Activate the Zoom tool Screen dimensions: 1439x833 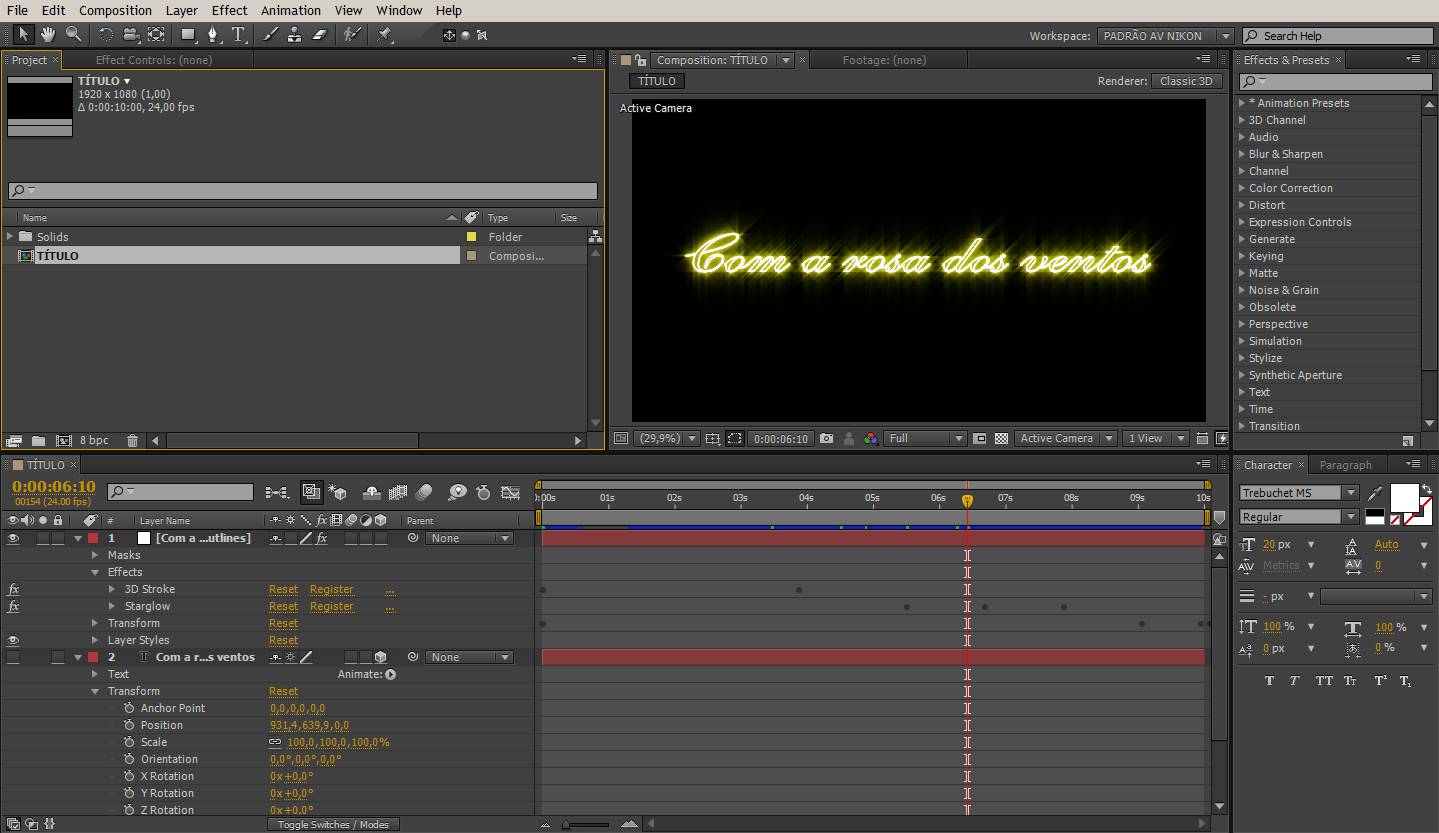73,34
